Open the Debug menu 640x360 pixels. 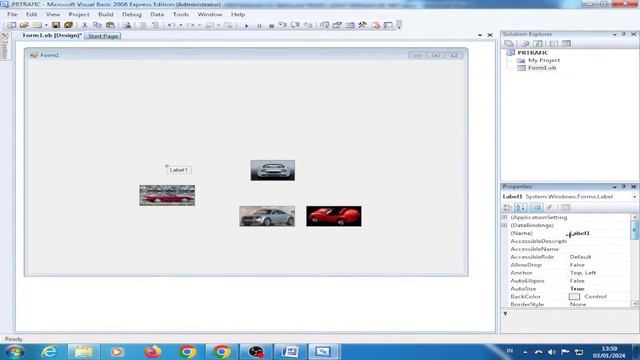tap(132, 14)
